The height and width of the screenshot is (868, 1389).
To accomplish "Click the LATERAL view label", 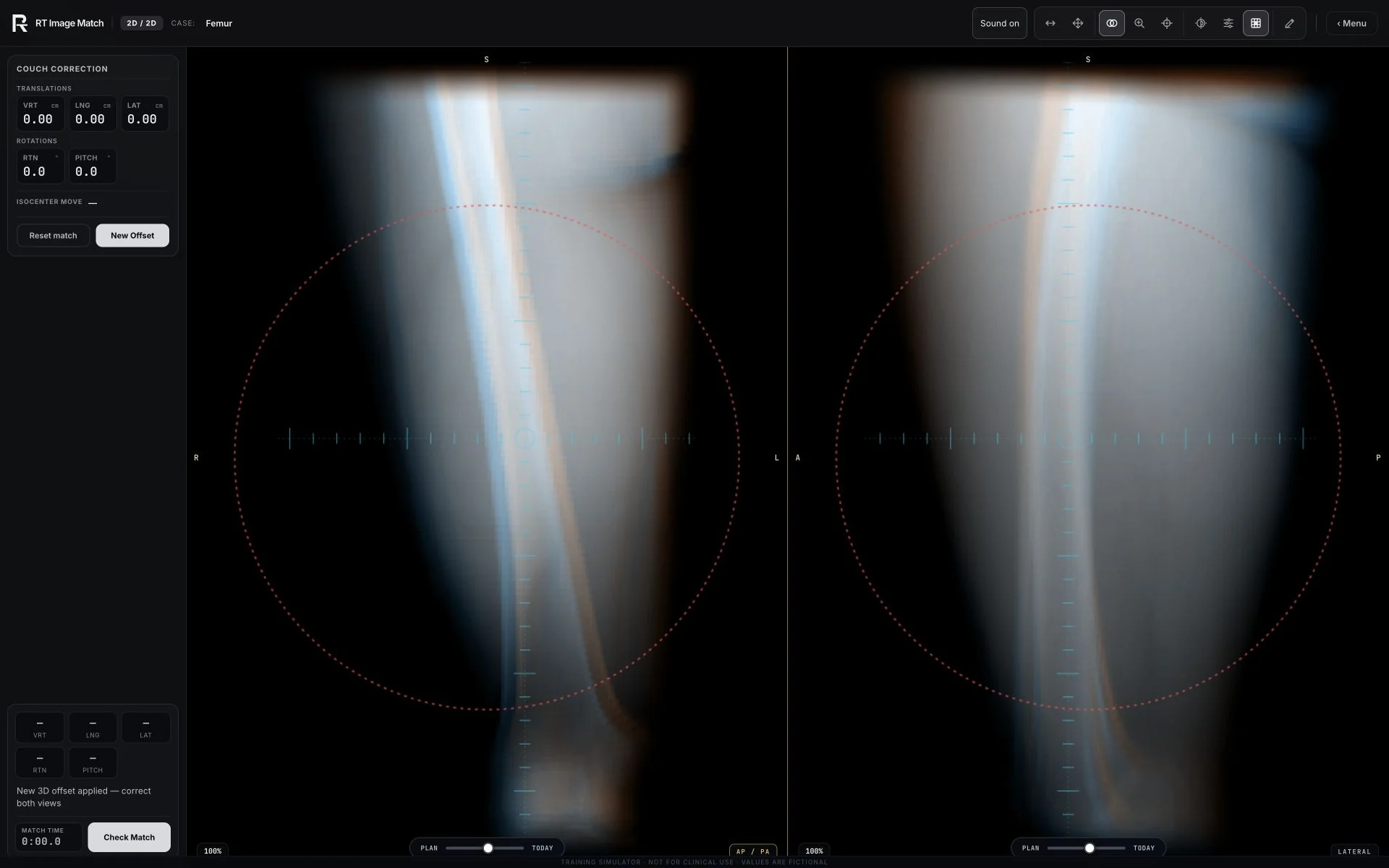I will (x=1354, y=851).
